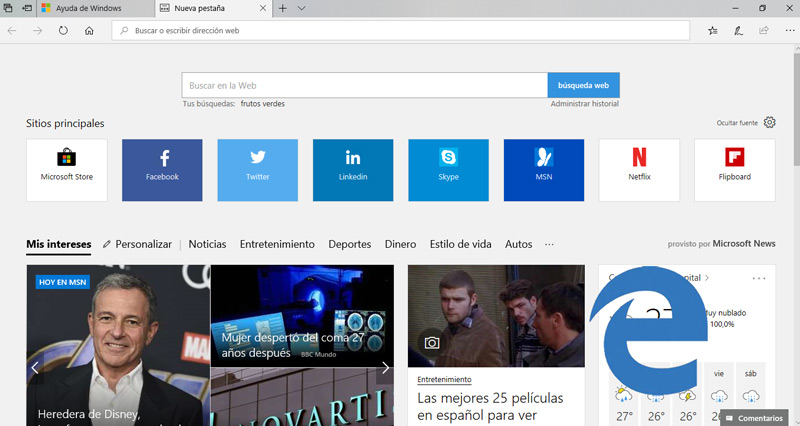Select the sáb weather forecast
Screen dimensions: 800x426
[751, 394]
